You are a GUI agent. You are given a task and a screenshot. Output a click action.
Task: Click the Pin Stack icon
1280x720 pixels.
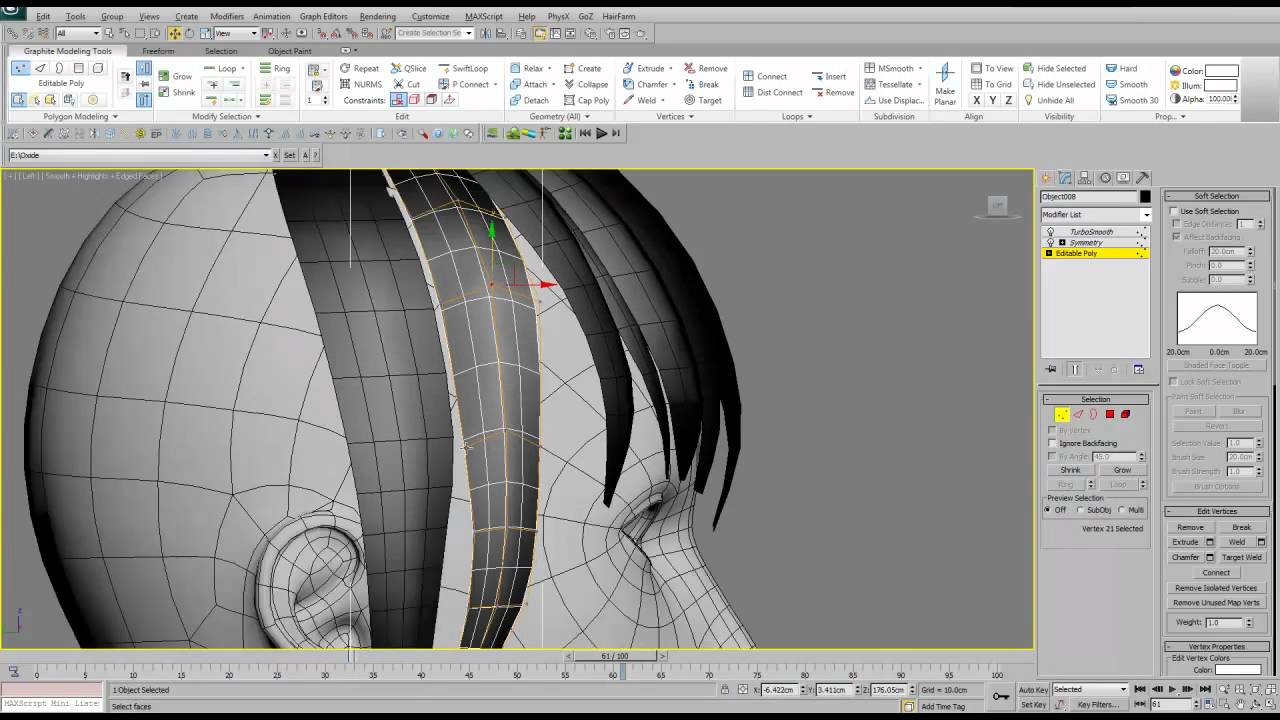1051,369
